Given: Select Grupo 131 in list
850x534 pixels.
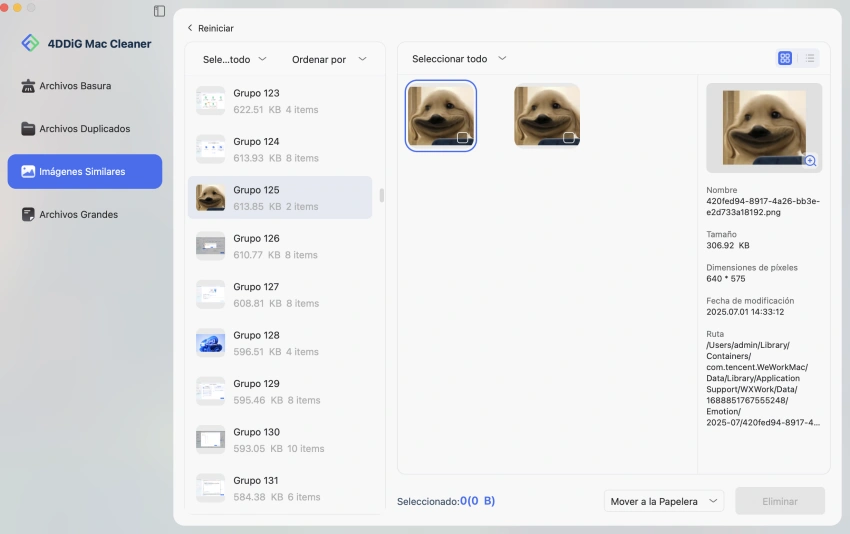Looking at the screenshot, I should coord(280,488).
